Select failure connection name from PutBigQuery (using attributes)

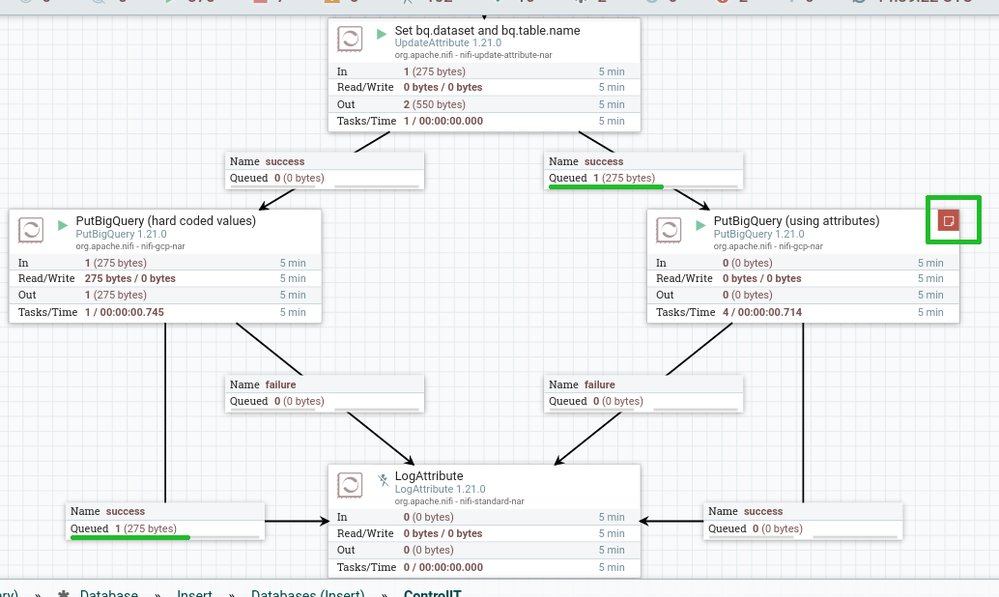[x=600, y=385]
